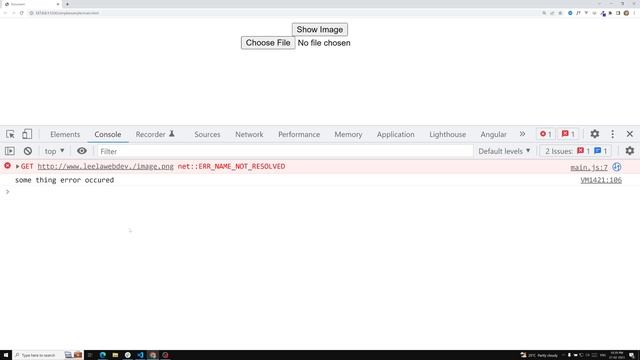Open the main.js:7 source link
The width and height of the screenshot is (640, 360).
(589, 167)
